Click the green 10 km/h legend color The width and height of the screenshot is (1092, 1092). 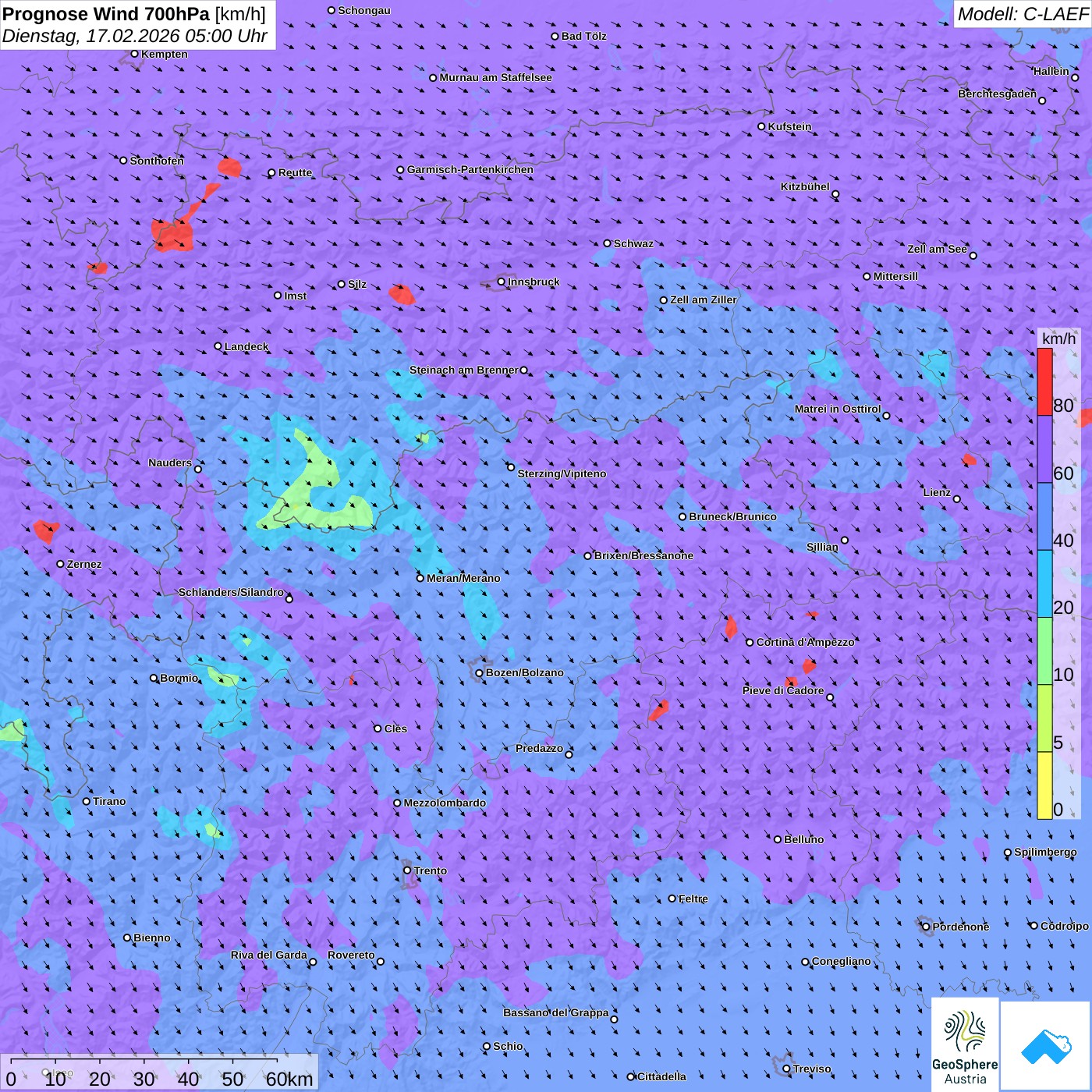coord(1044,651)
